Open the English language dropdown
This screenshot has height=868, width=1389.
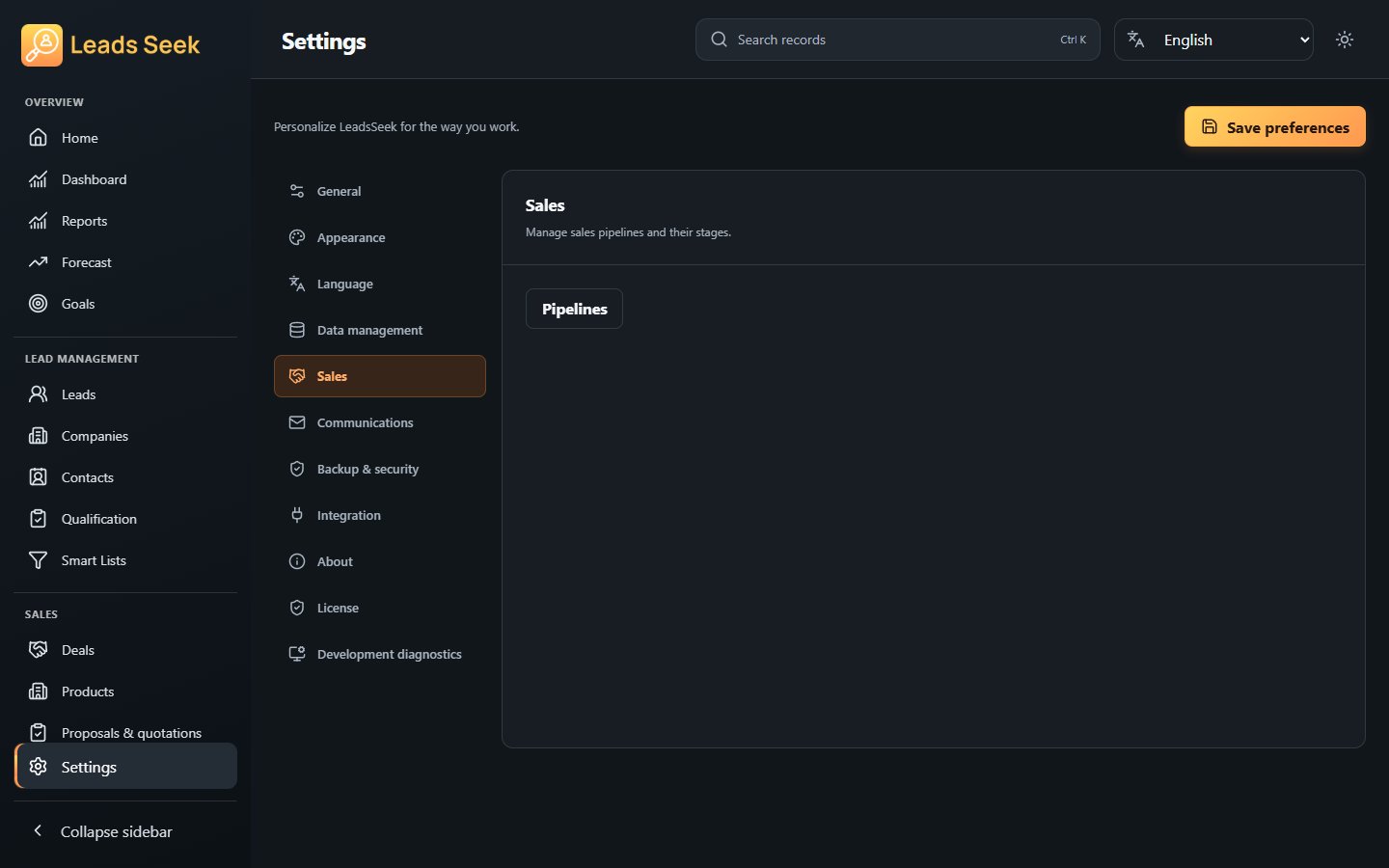pyautogui.click(x=1213, y=40)
